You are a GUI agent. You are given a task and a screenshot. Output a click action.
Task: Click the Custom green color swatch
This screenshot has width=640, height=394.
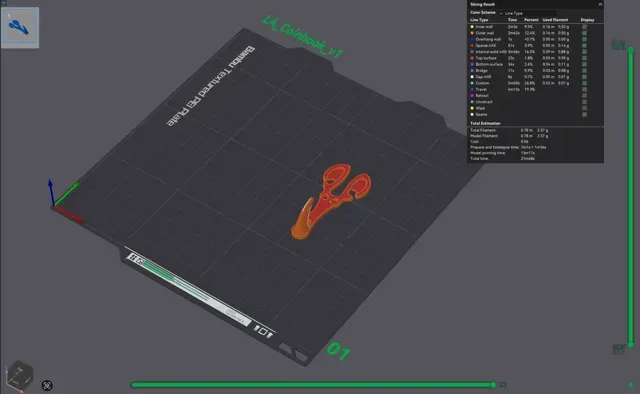(x=472, y=83)
